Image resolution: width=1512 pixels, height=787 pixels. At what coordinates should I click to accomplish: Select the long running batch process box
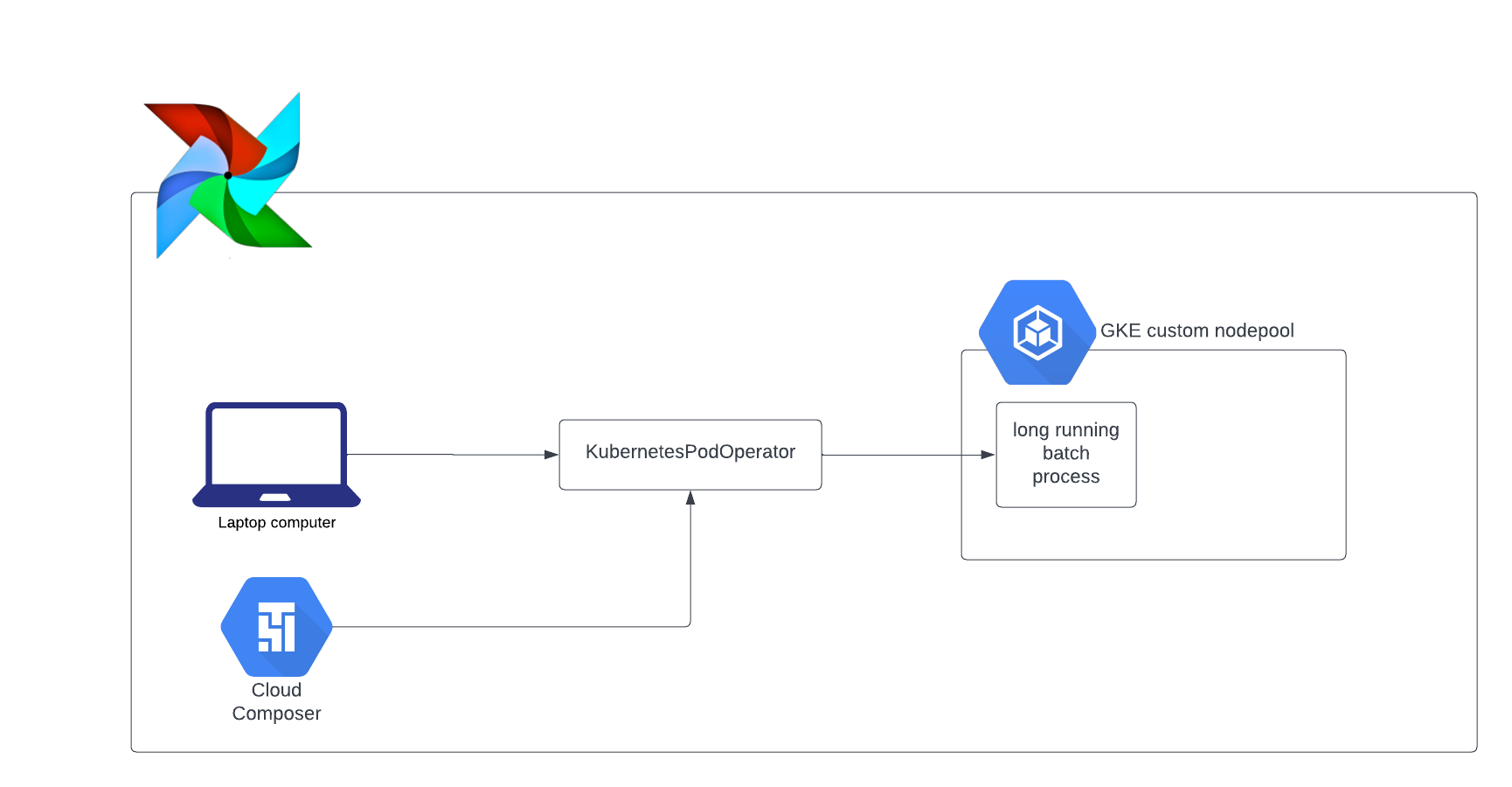tap(1066, 455)
